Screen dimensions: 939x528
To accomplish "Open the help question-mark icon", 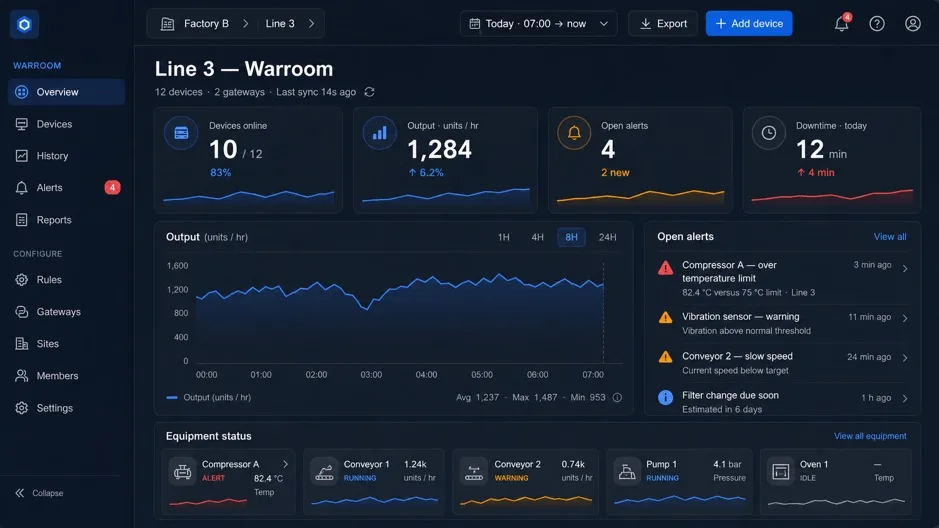I will (x=877, y=23).
